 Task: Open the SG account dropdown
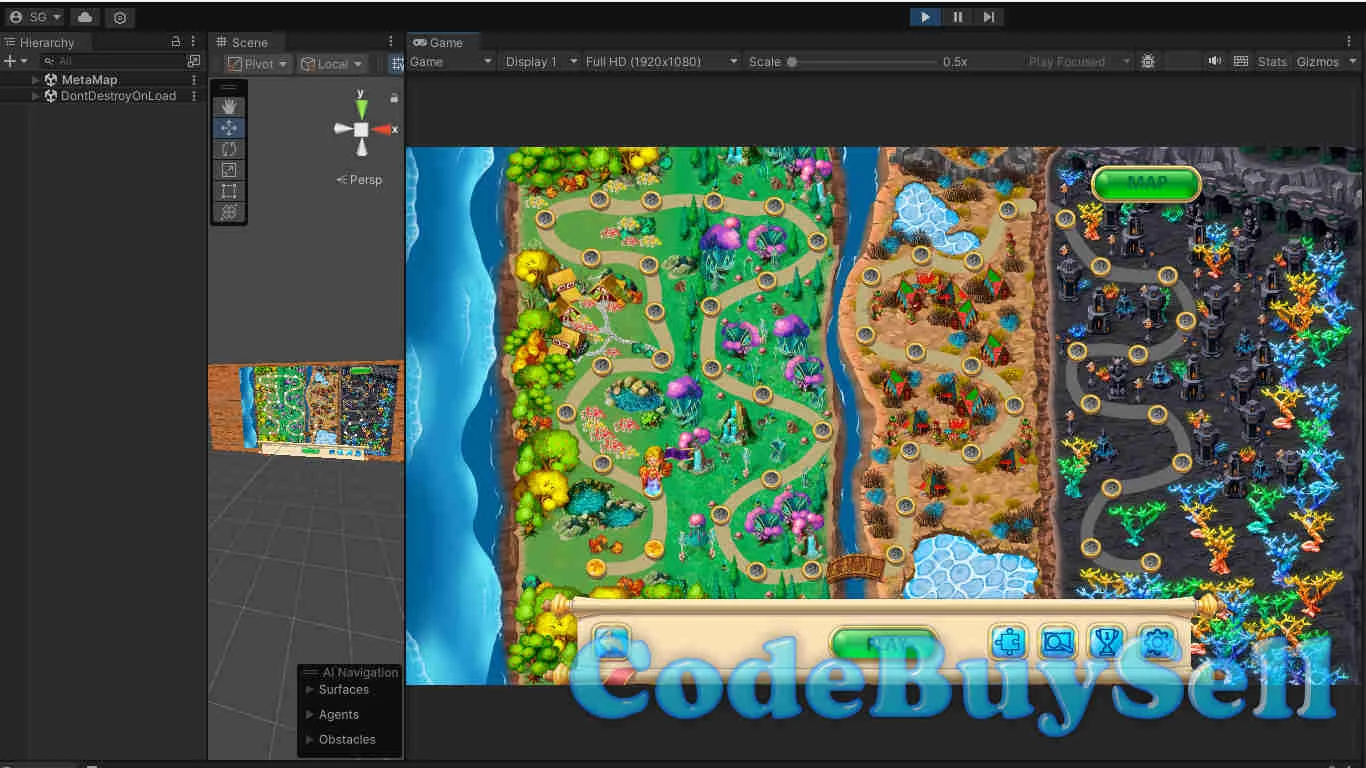35,17
